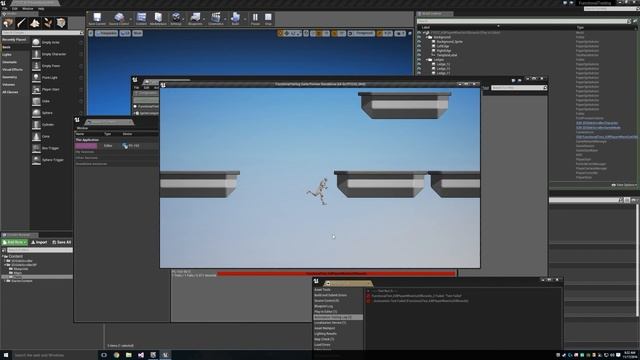640x360 pixels.
Task: Open the viewport Show dropdown
Action: point(138,33)
